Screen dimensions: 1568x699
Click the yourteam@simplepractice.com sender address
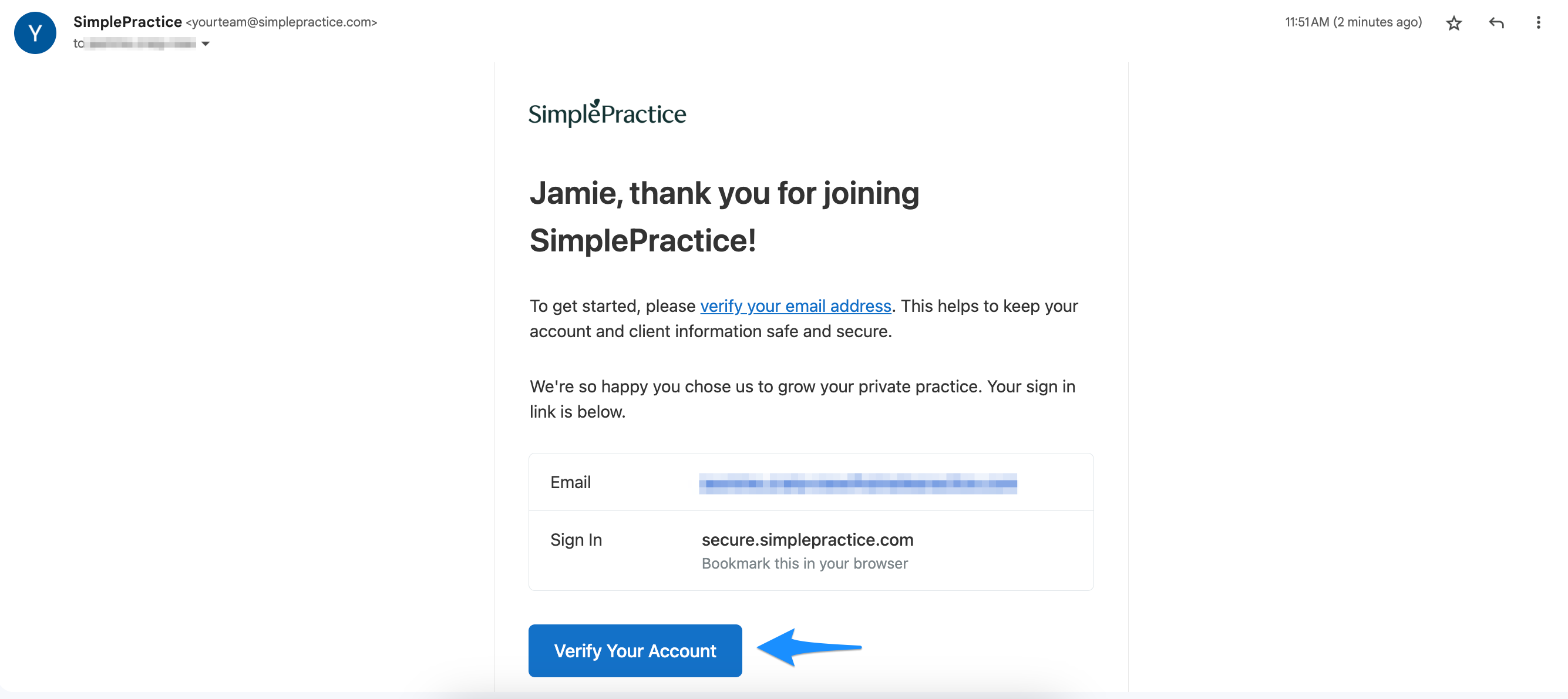click(x=281, y=22)
